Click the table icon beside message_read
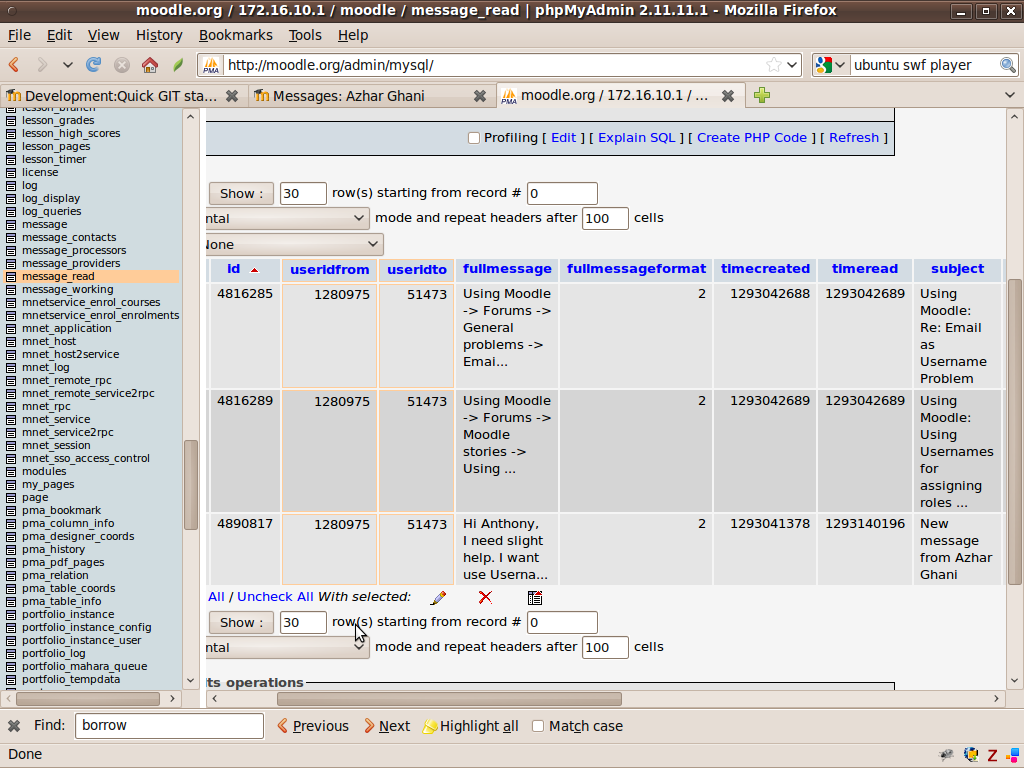1024x768 pixels. coord(11,276)
